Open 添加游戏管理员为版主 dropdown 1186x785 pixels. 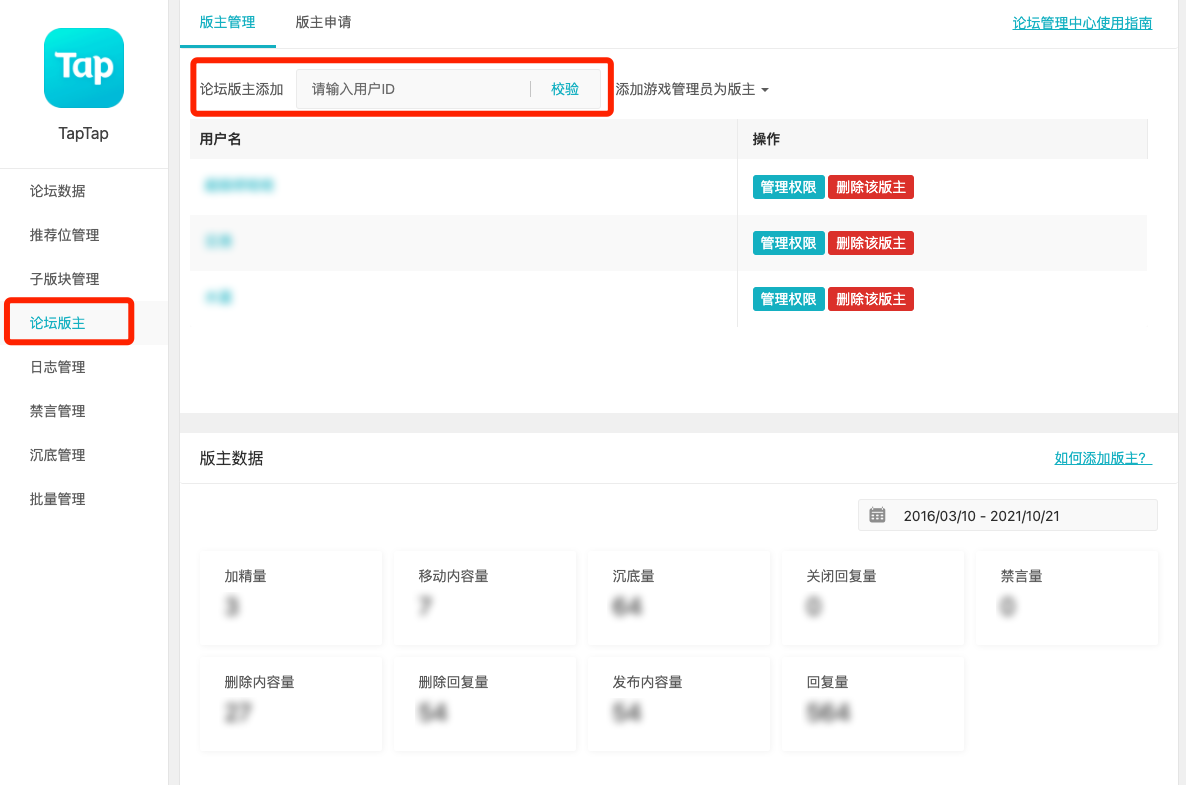pos(692,89)
